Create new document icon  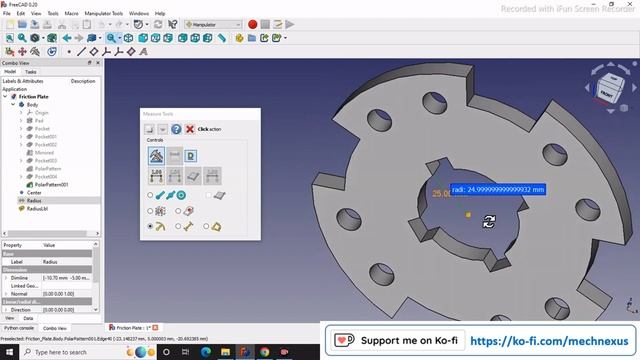click(x=10, y=24)
